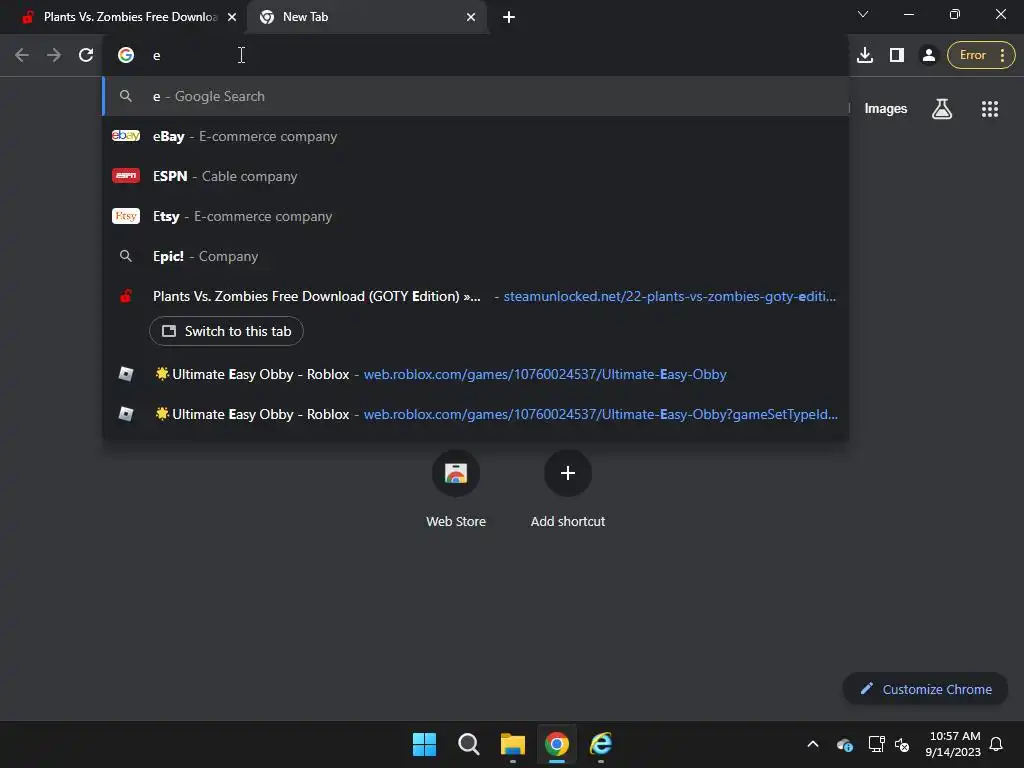Open the notification bell icon
Viewport: 1024px width, 768px height.
pos(997,744)
